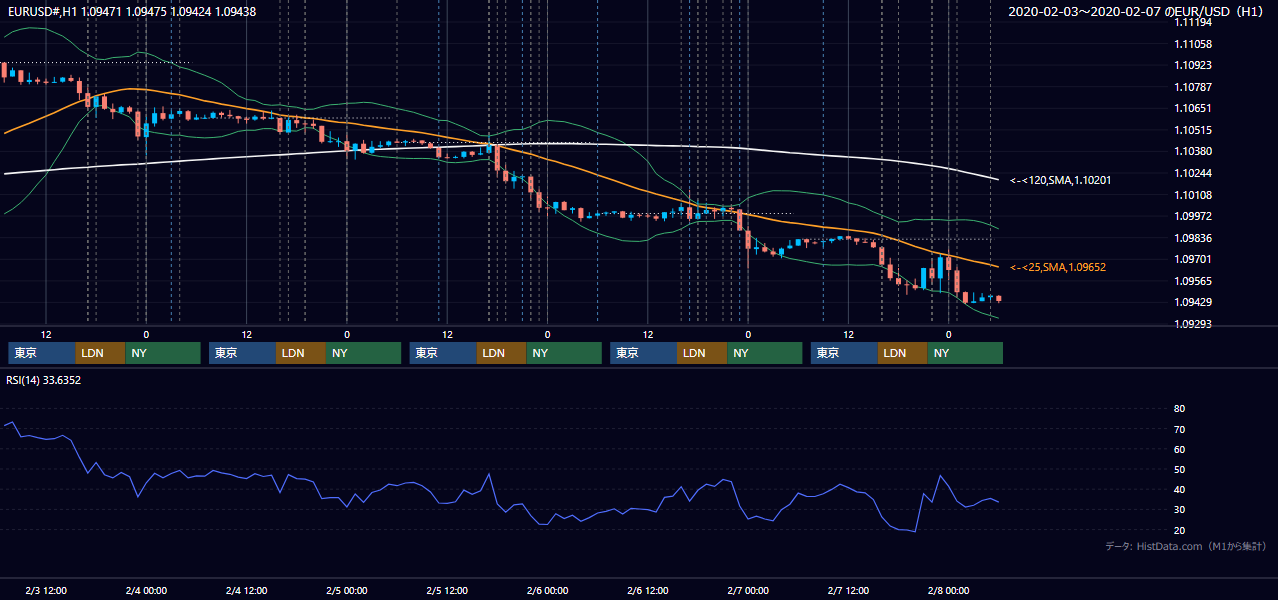Click the RSI scale value 40
Image resolution: width=1278 pixels, height=600 pixels.
click(x=1179, y=490)
